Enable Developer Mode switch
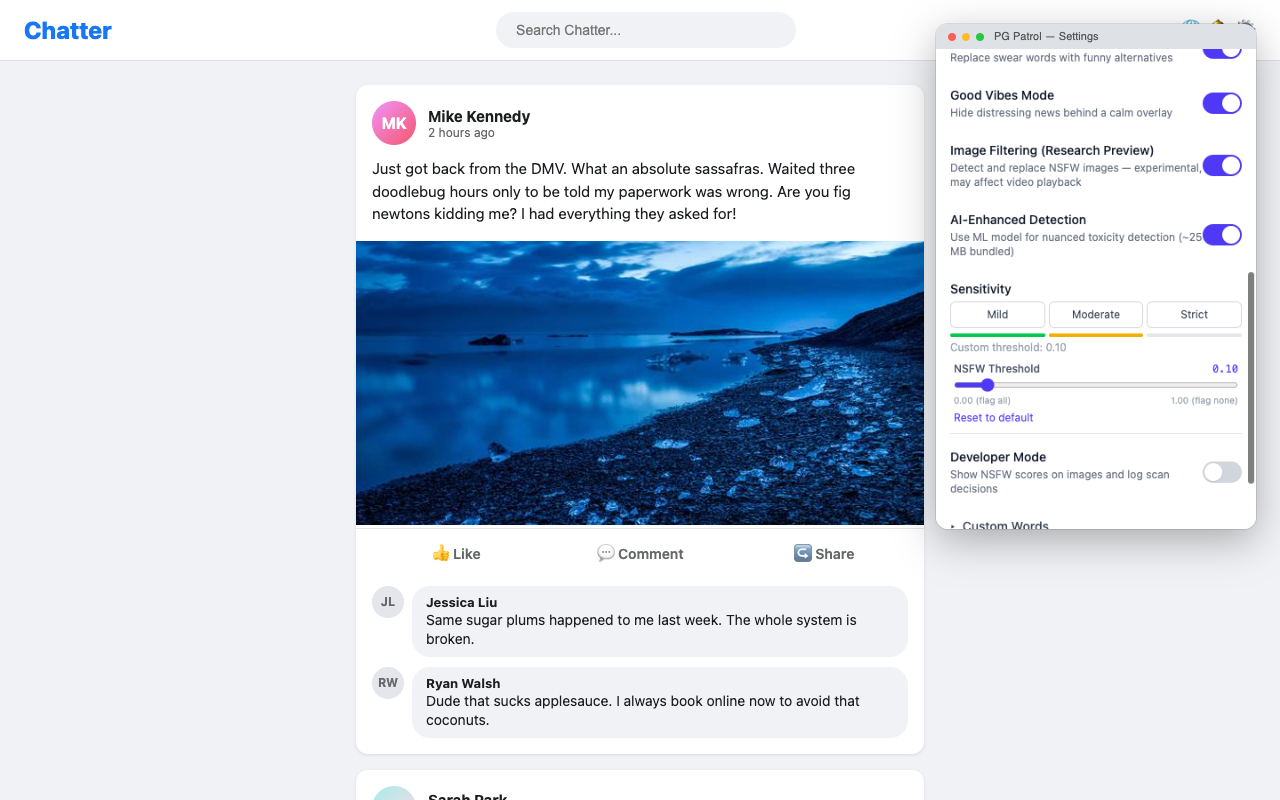1280x800 pixels. click(x=1222, y=472)
